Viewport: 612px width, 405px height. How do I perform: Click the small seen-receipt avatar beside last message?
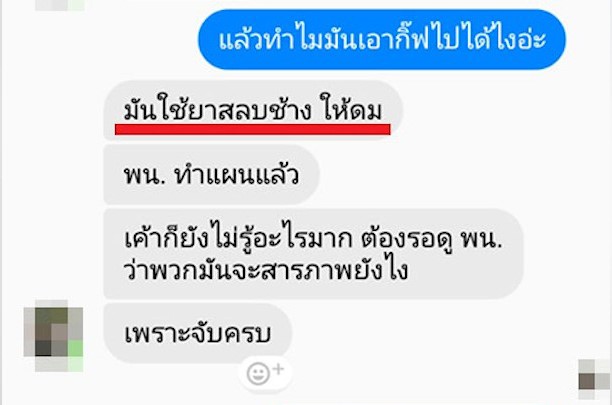(x=594, y=380)
